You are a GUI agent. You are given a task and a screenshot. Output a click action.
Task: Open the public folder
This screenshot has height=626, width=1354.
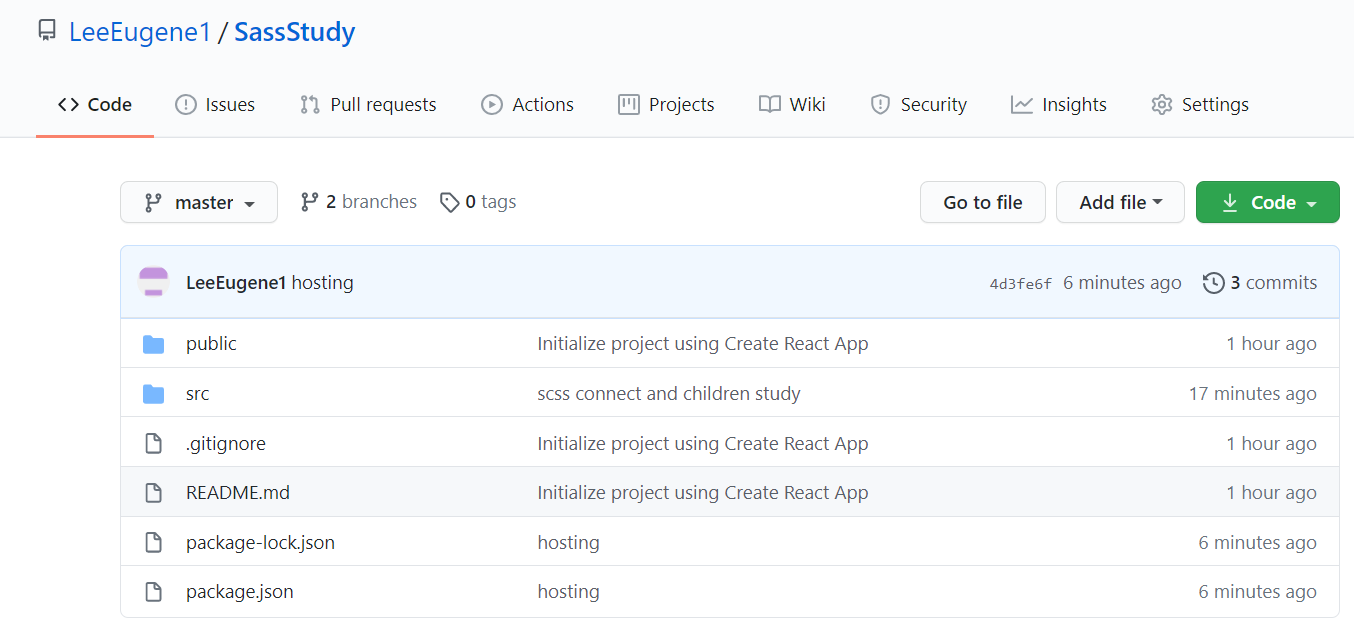(211, 343)
